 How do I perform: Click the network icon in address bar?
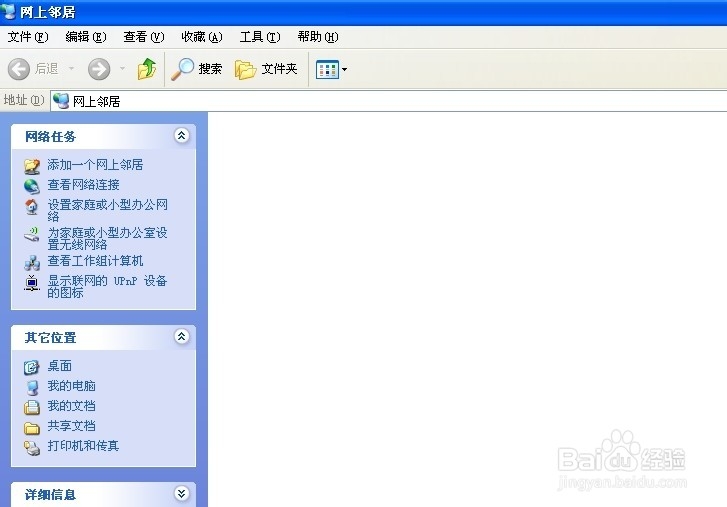click(61, 101)
